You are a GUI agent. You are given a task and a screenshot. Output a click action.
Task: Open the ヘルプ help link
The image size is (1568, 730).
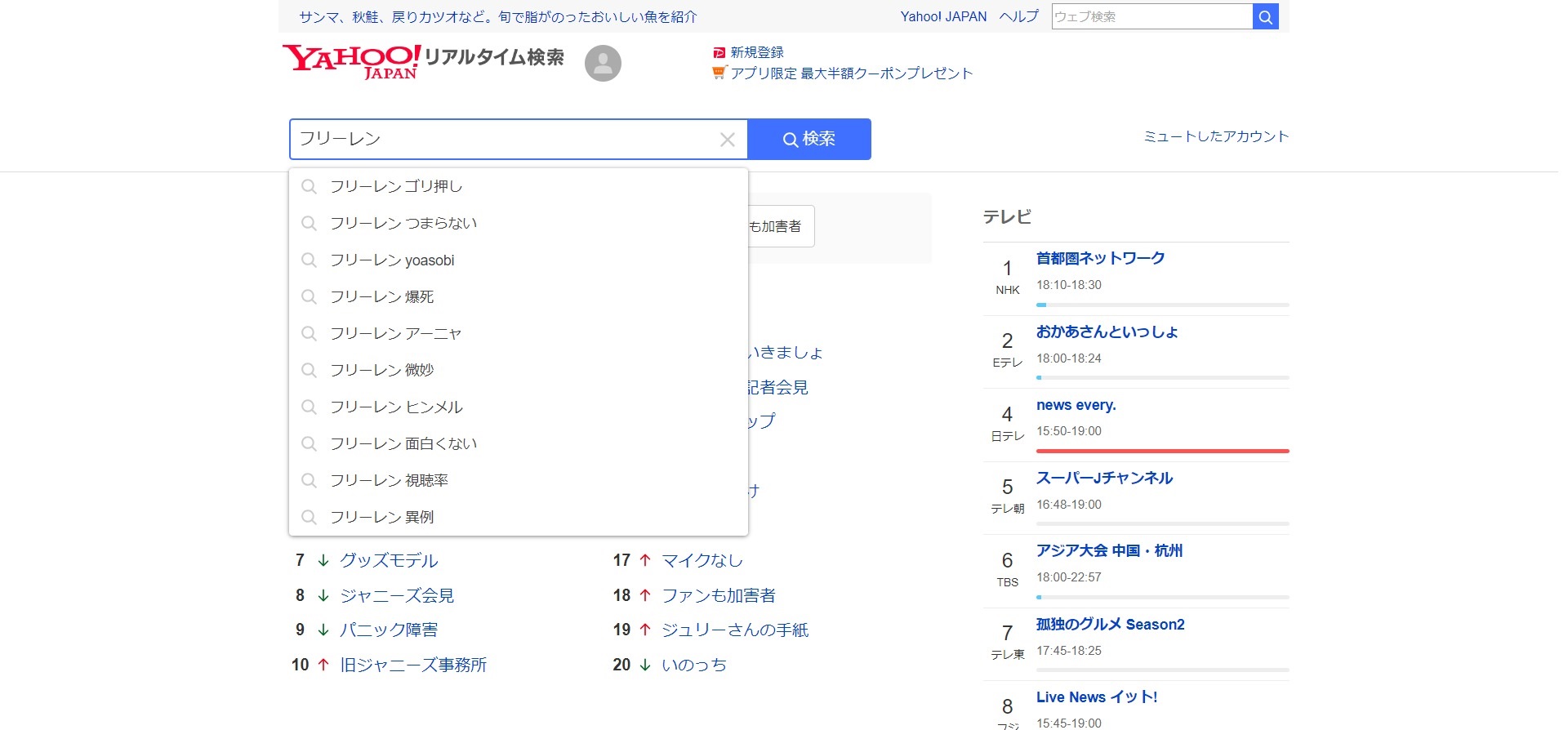[x=1019, y=16]
